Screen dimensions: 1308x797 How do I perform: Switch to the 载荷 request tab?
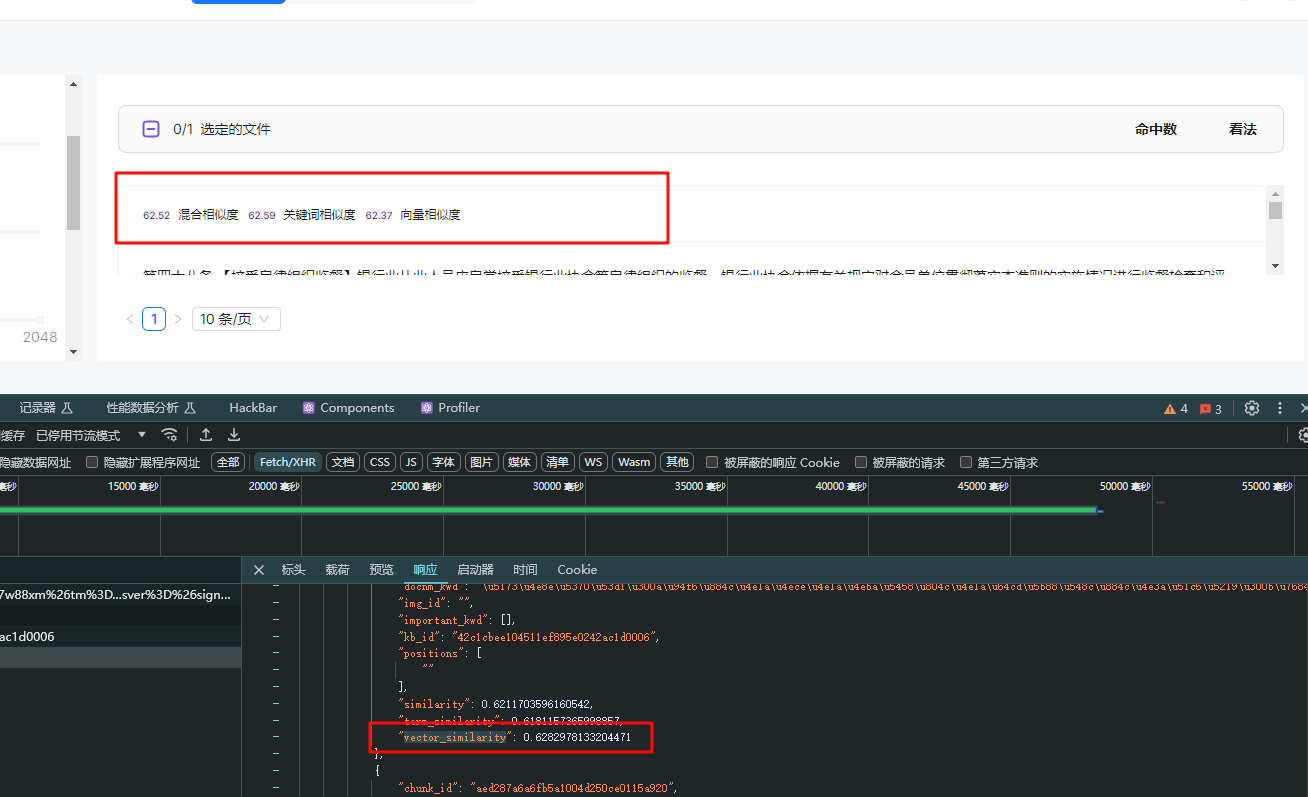coord(337,570)
